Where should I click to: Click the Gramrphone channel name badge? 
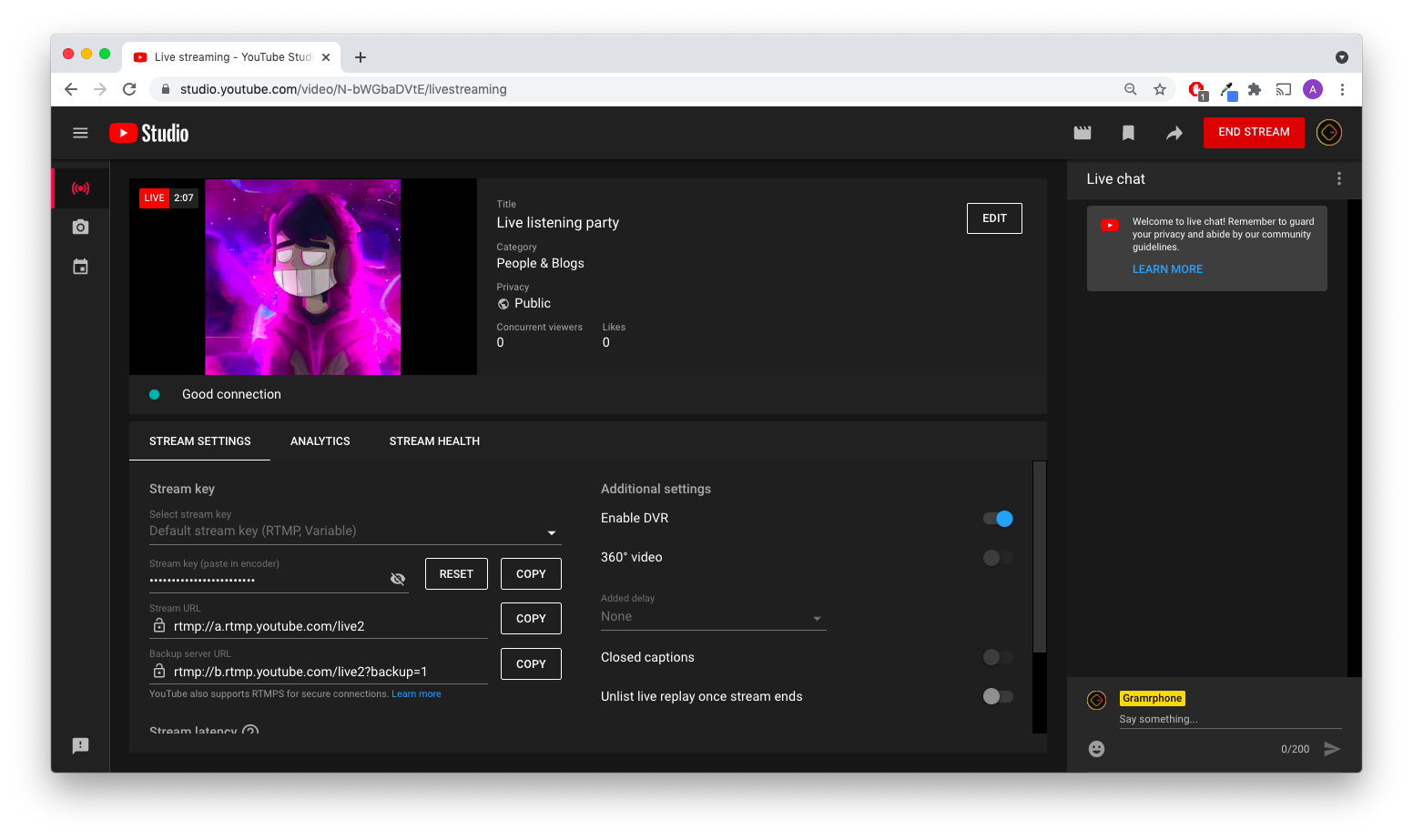pyautogui.click(x=1152, y=699)
